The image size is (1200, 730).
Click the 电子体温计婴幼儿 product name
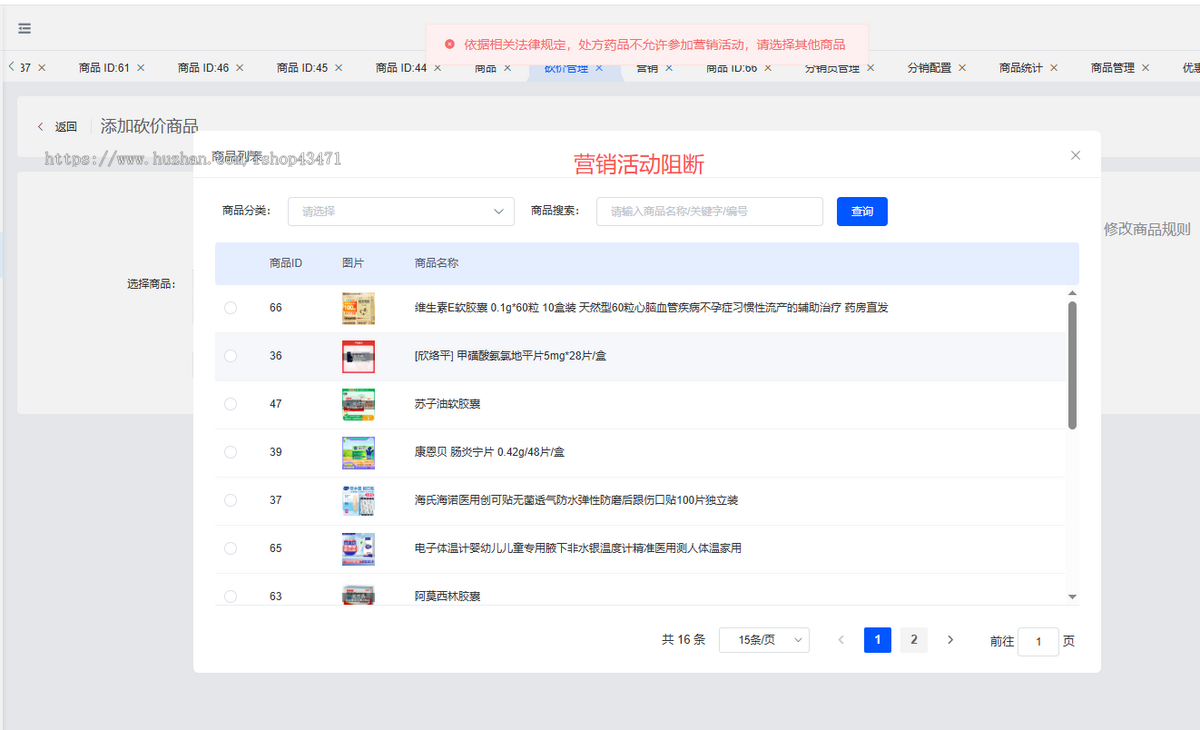578,548
